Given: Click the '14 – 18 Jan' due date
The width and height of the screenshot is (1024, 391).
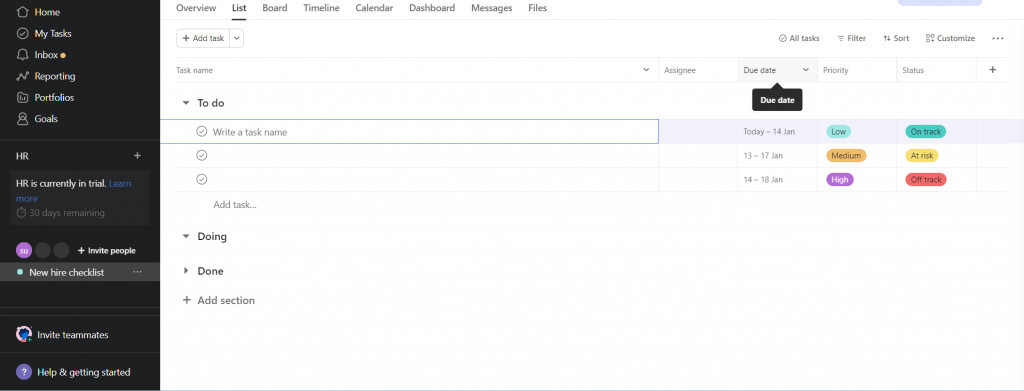Looking at the screenshot, I should tap(763, 180).
